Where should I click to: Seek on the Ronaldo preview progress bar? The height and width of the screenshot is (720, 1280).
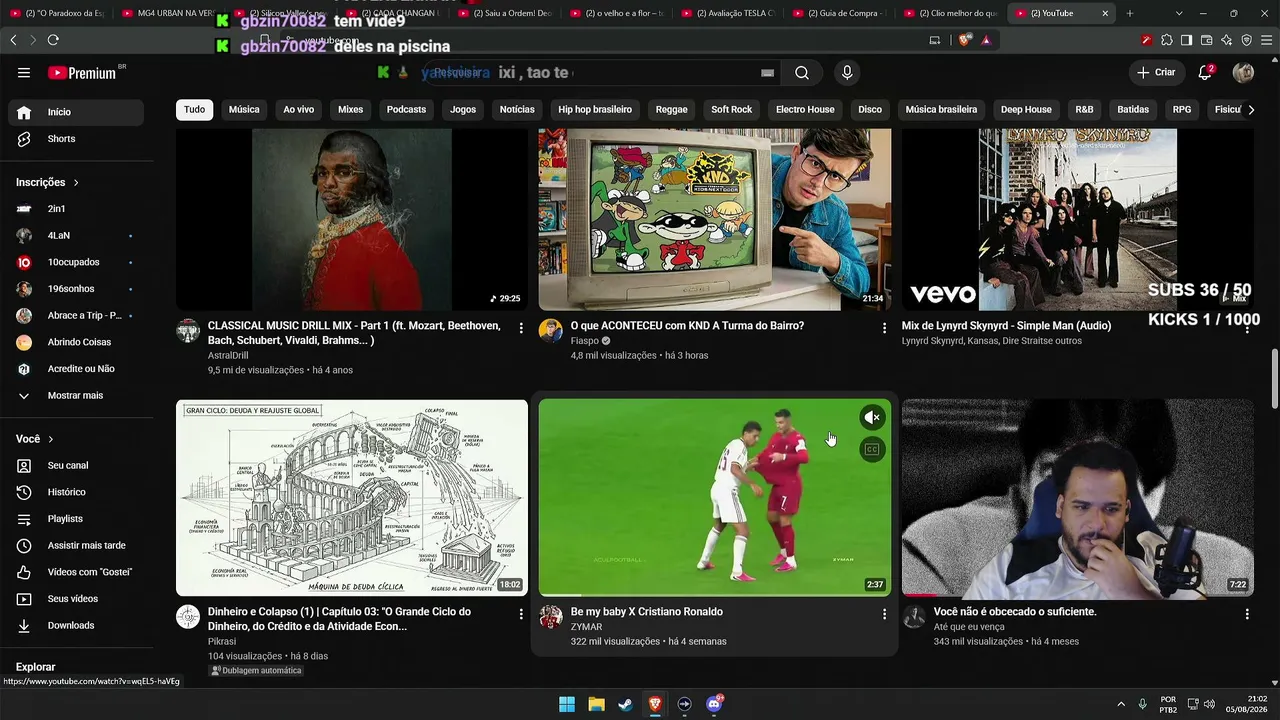coord(715,595)
